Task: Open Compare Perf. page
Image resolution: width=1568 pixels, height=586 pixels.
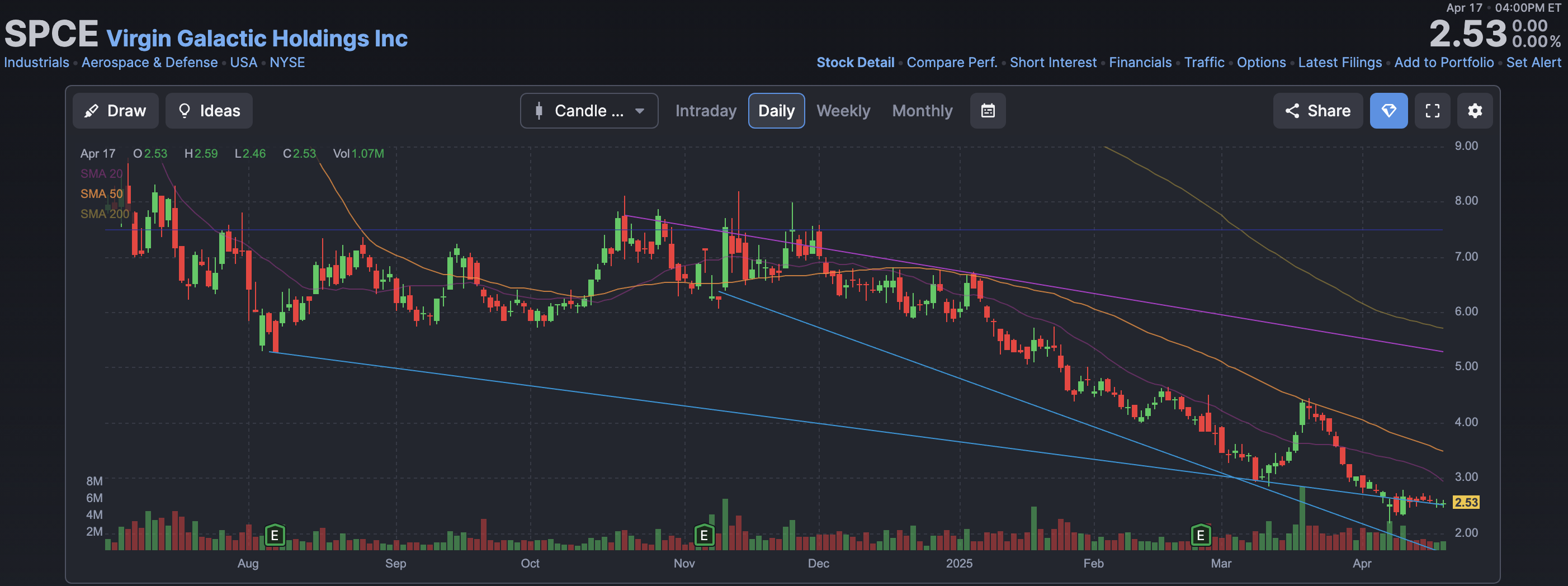Action: coord(952,63)
